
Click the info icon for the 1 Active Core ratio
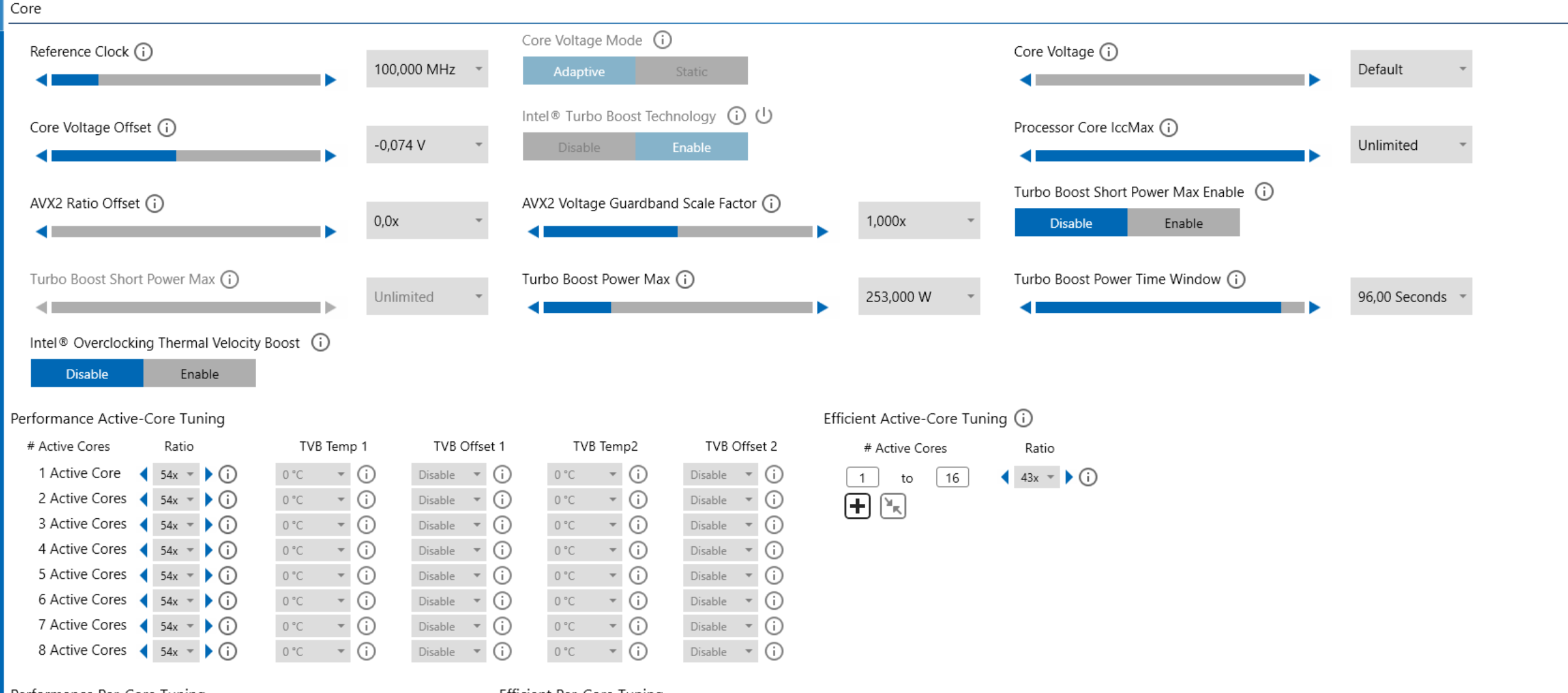228,474
